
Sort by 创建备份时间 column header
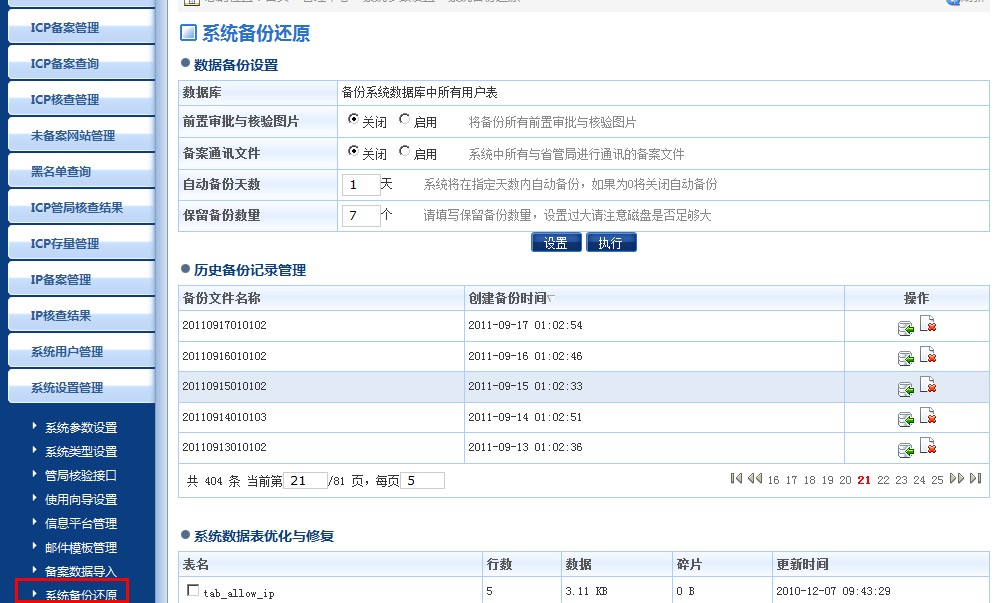[x=508, y=298]
